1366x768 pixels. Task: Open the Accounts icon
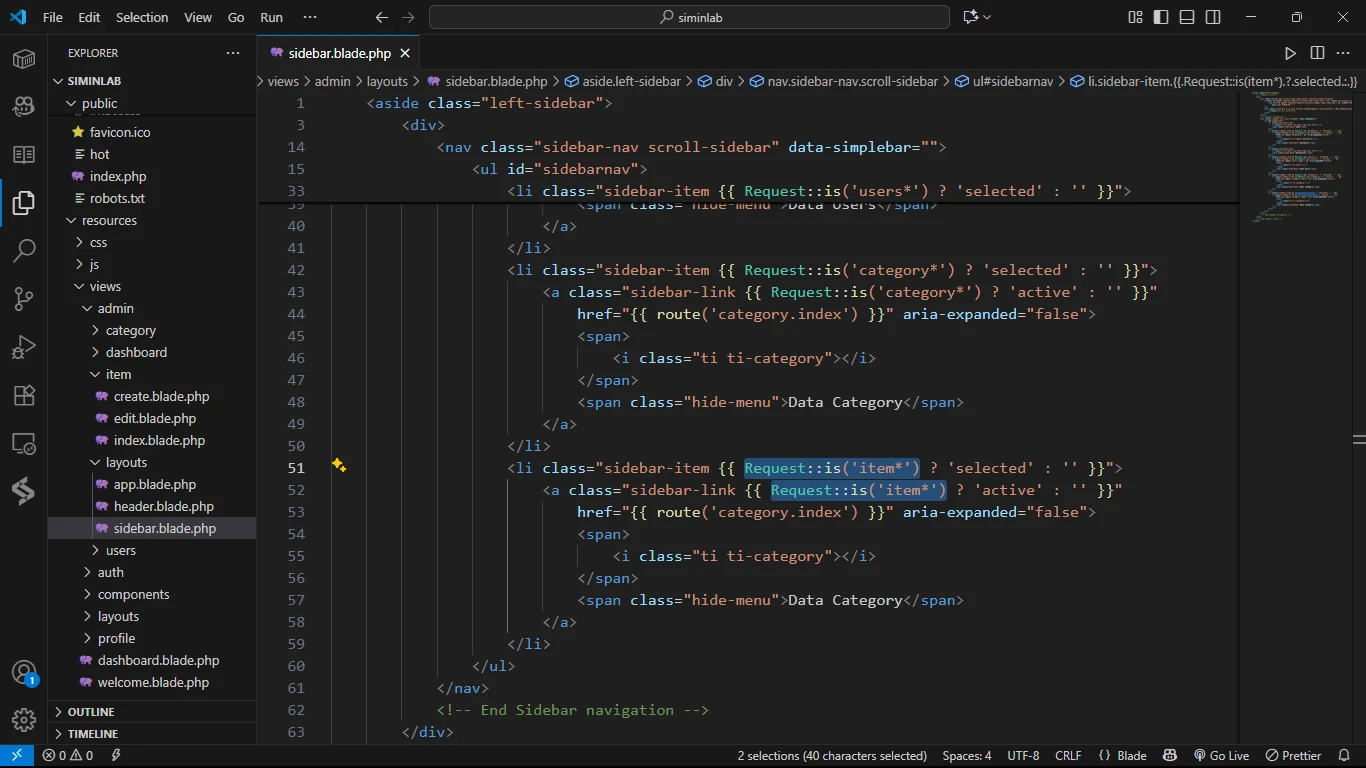pos(24,672)
